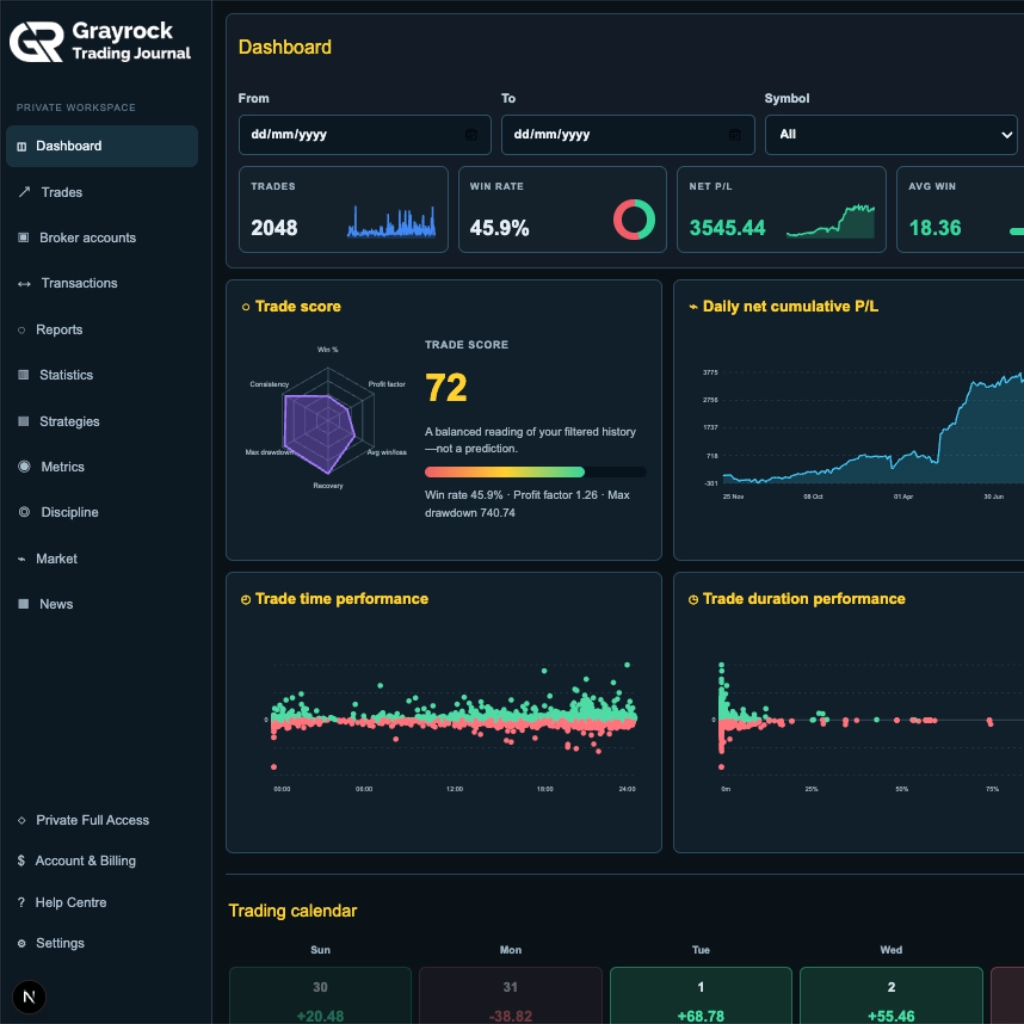1024x1024 pixels.
Task: Click the trades sparkline bar chart
Action: click(391, 221)
